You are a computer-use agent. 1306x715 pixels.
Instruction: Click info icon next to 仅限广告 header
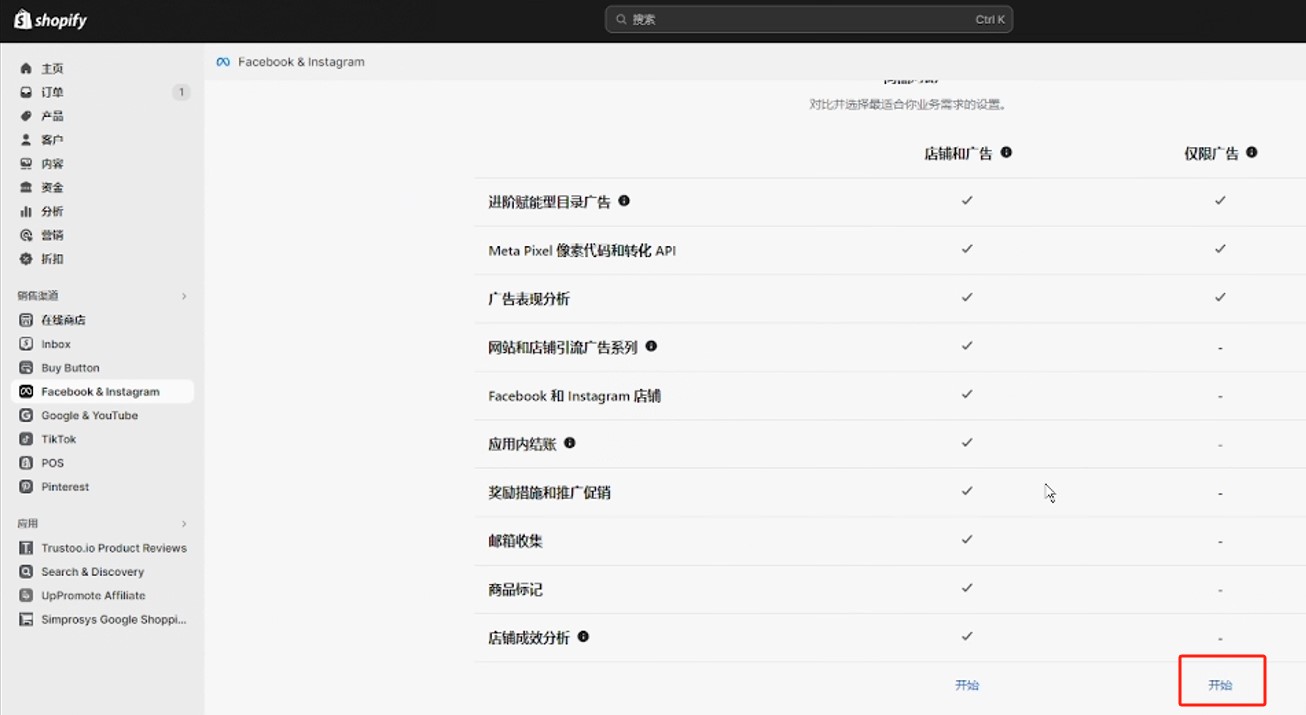(1252, 153)
